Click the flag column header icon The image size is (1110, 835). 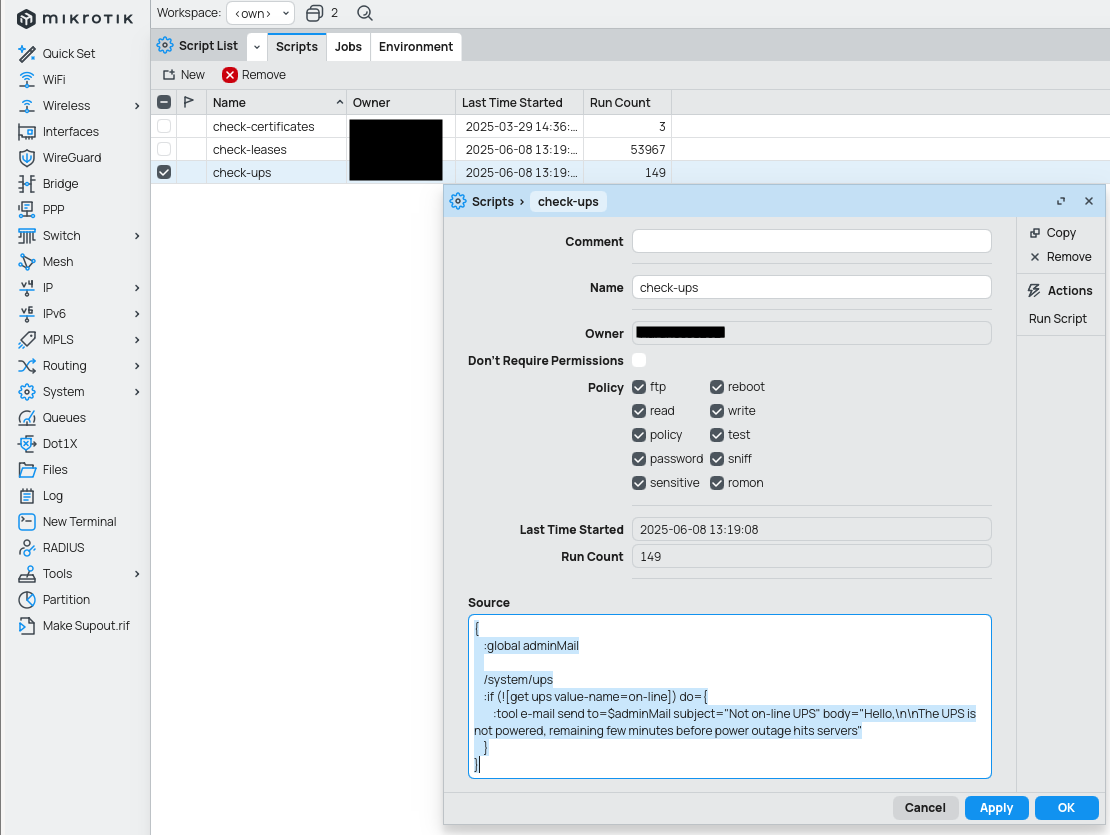coord(189,102)
